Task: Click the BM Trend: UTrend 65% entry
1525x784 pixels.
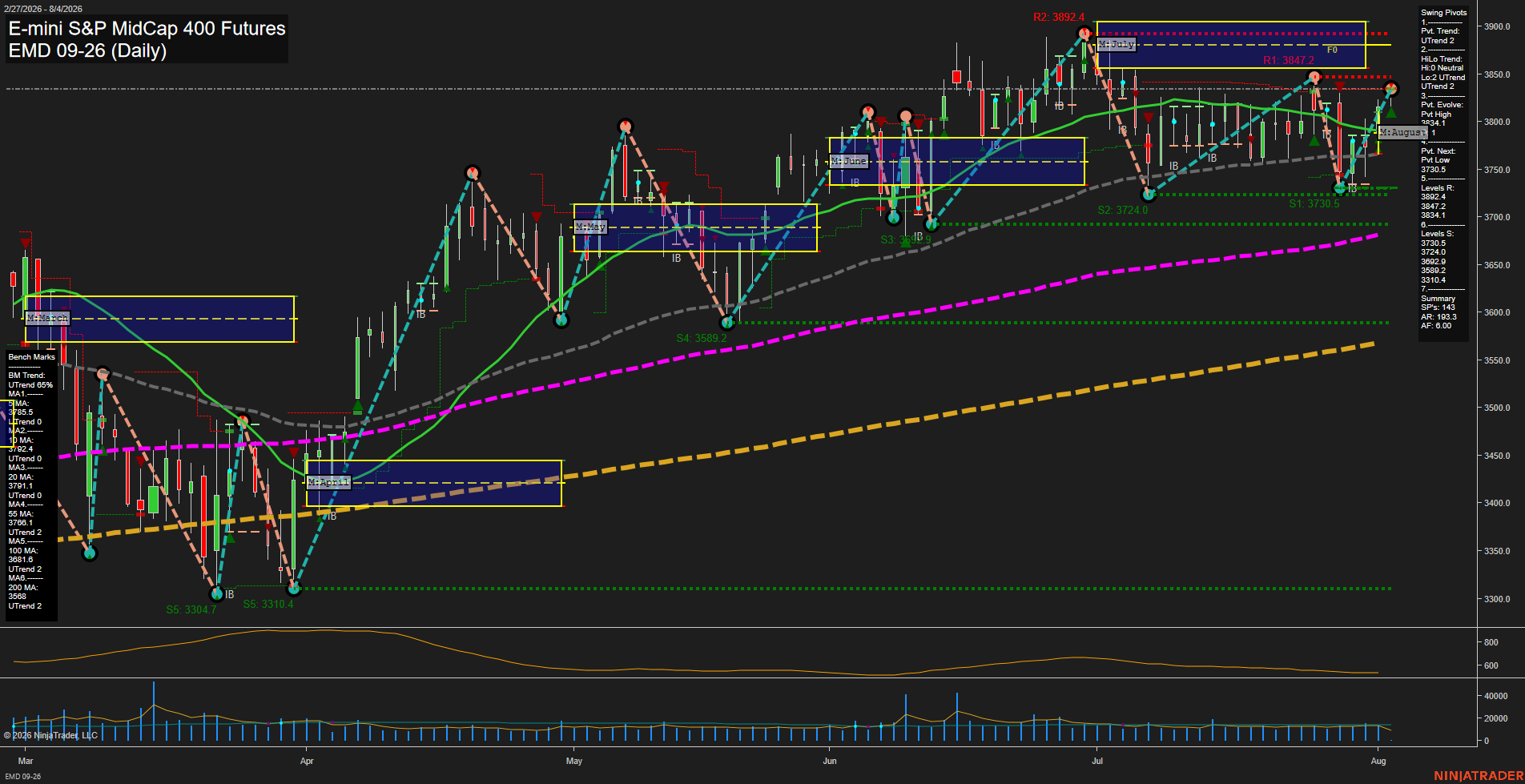Action: coord(30,380)
